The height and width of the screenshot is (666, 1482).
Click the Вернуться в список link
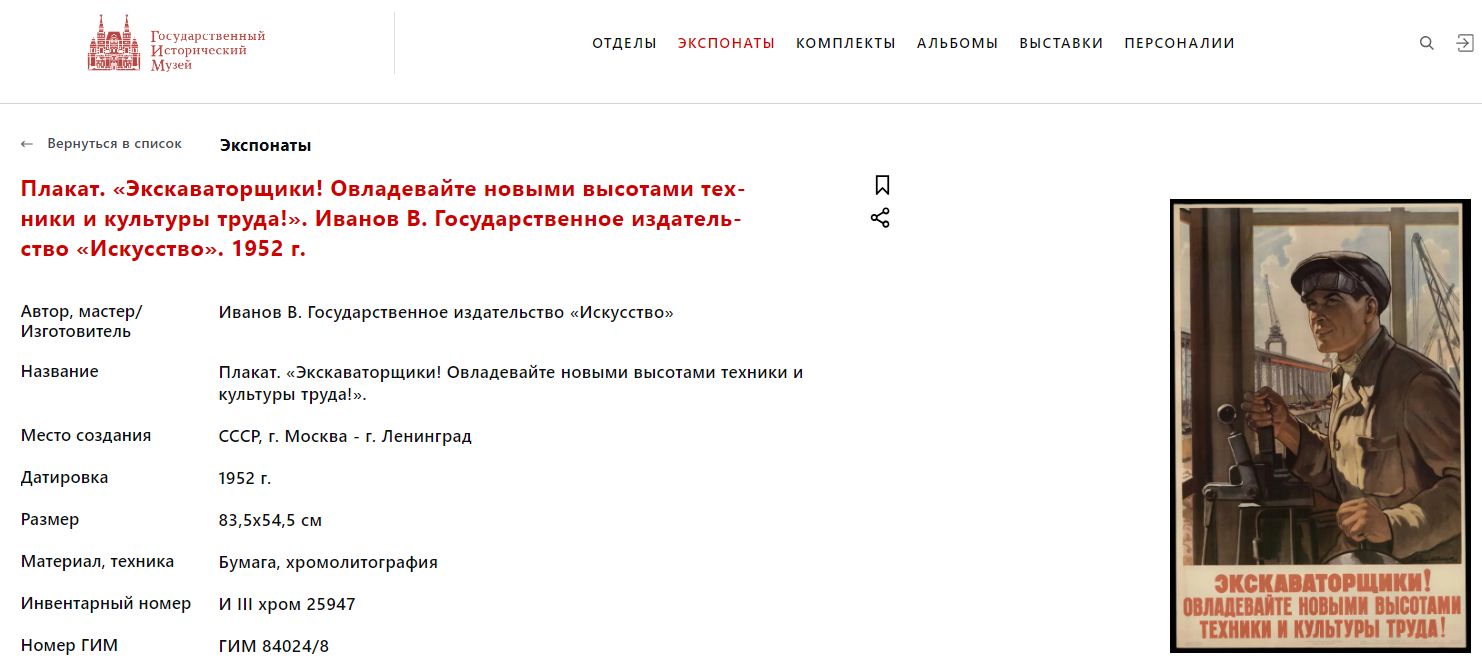pos(113,143)
